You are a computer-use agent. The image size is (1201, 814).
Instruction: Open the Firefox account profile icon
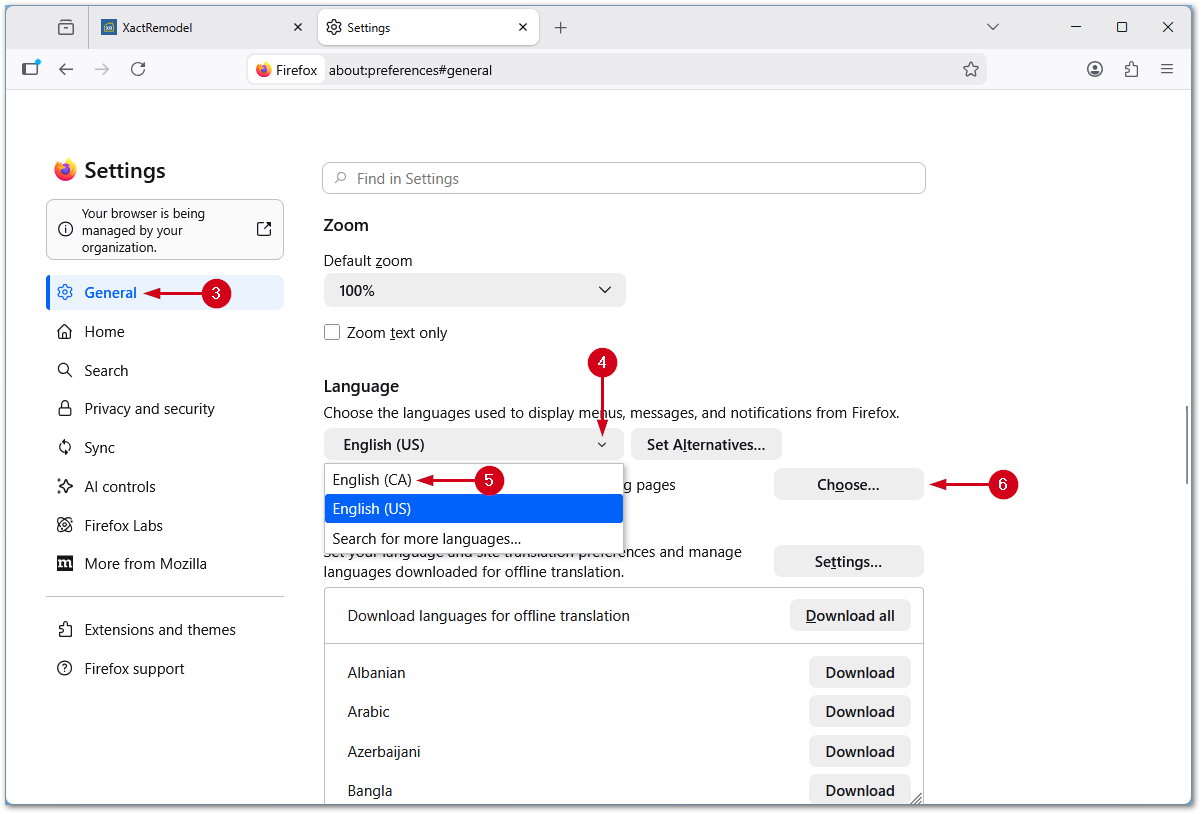tap(1095, 69)
